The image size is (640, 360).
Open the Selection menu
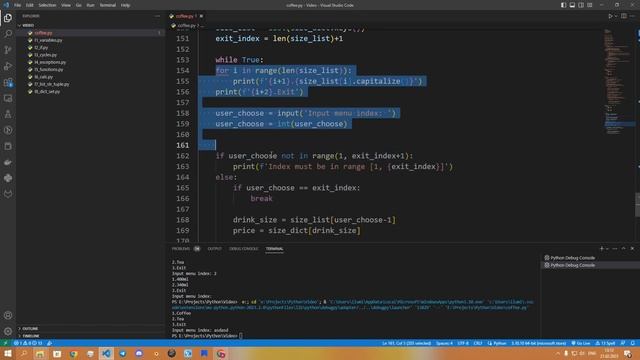click(x=47, y=5)
